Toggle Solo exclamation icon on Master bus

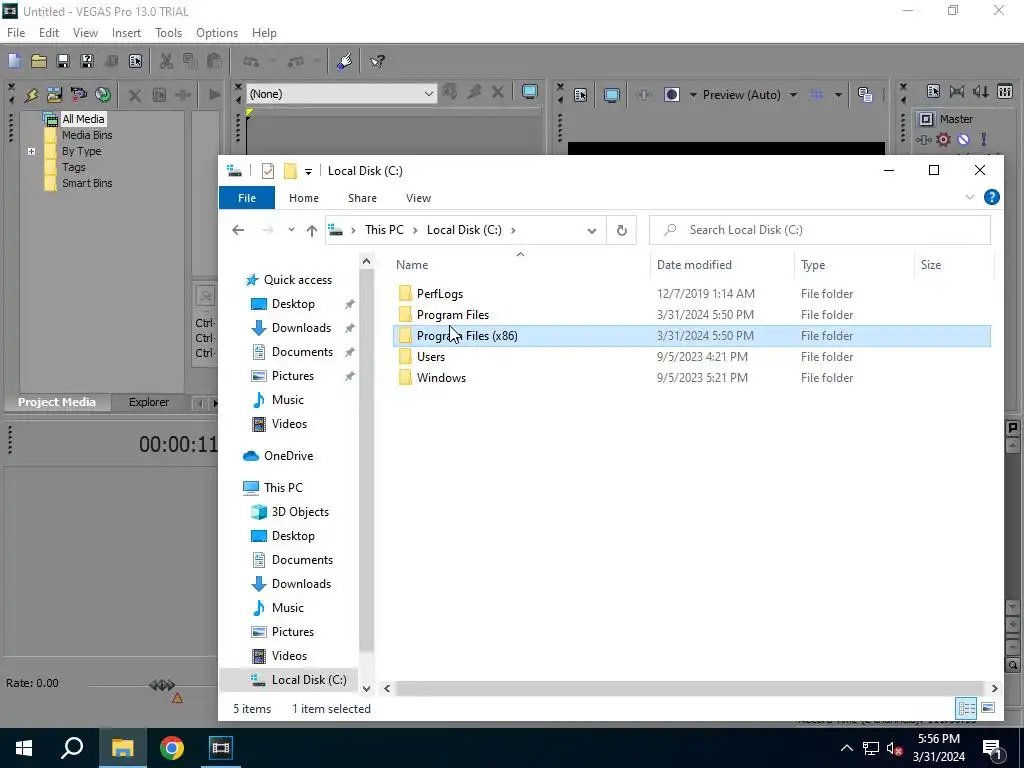[x=984, y=139]
